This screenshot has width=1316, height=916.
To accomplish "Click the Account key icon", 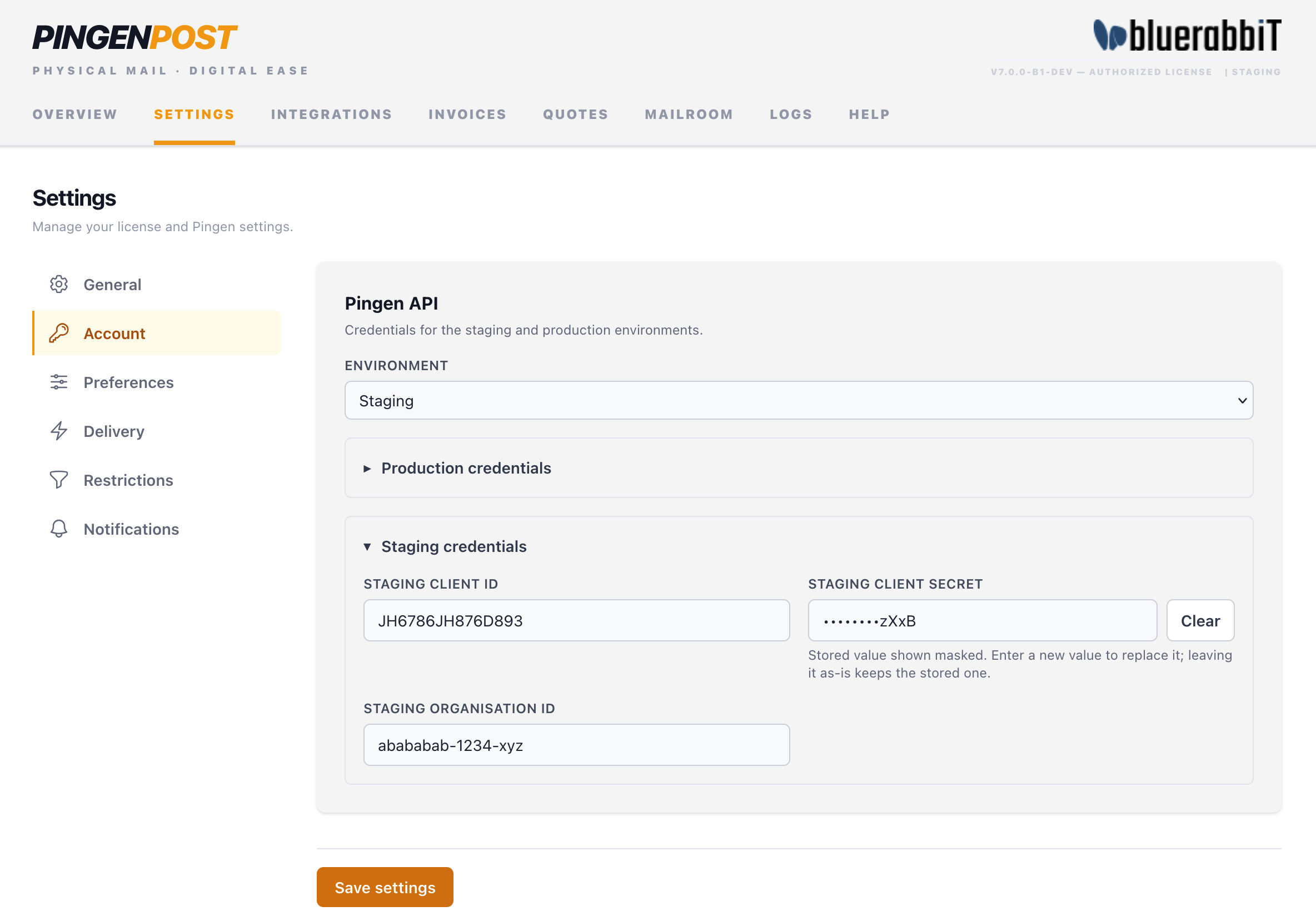I will (58, 333).
